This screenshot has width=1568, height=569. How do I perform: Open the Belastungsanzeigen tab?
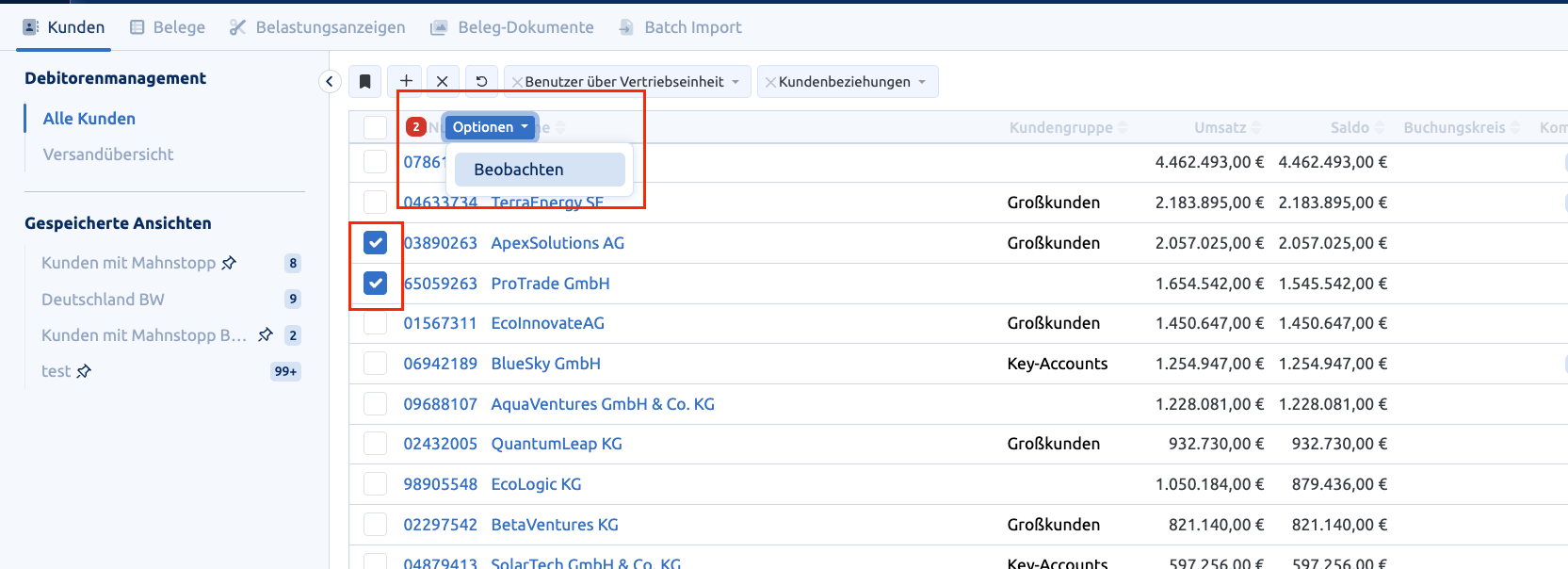pos(317,27)
